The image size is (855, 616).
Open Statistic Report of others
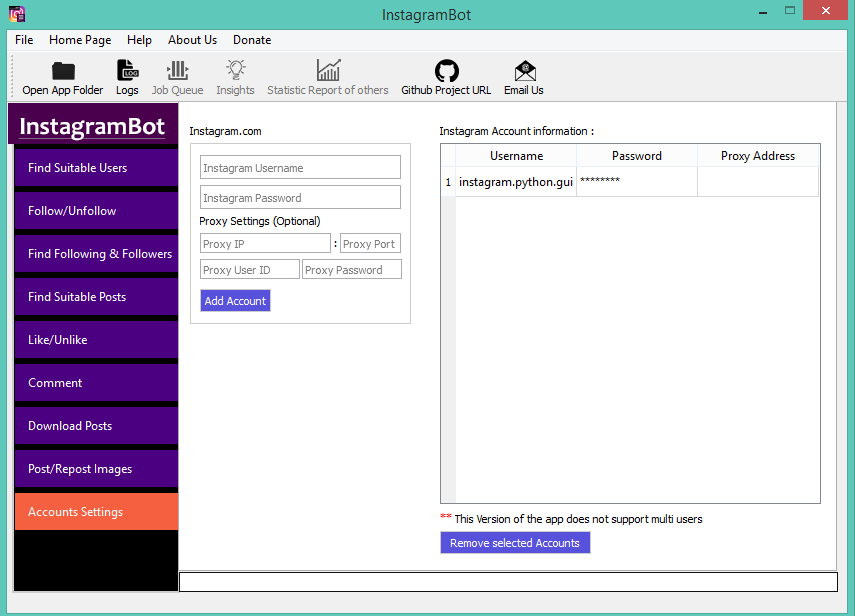[327, 71]
